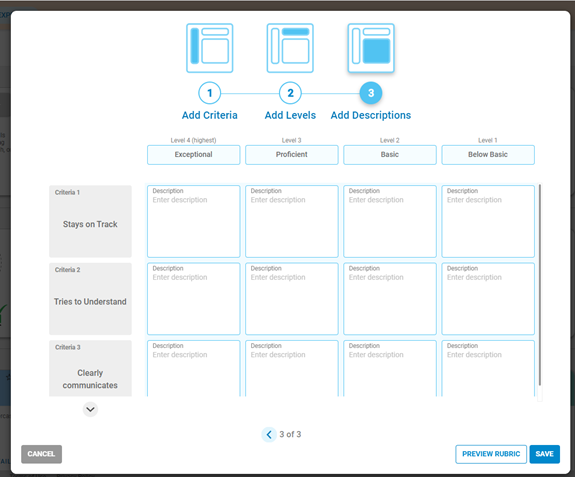Click Stays on Track Exceptional description box
Viewport: 575px width, 477px height.
point(194,221)
